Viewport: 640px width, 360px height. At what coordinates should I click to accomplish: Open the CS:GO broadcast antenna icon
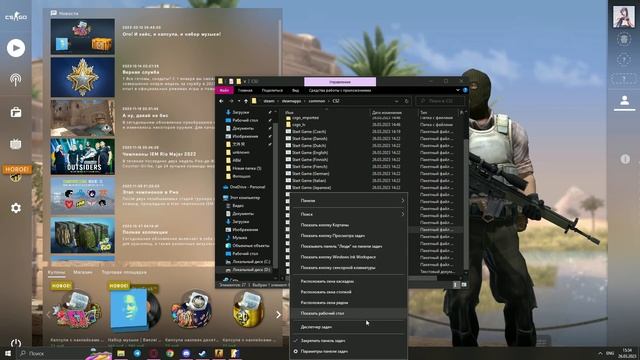pyautogui.click(x=16, y=80)
